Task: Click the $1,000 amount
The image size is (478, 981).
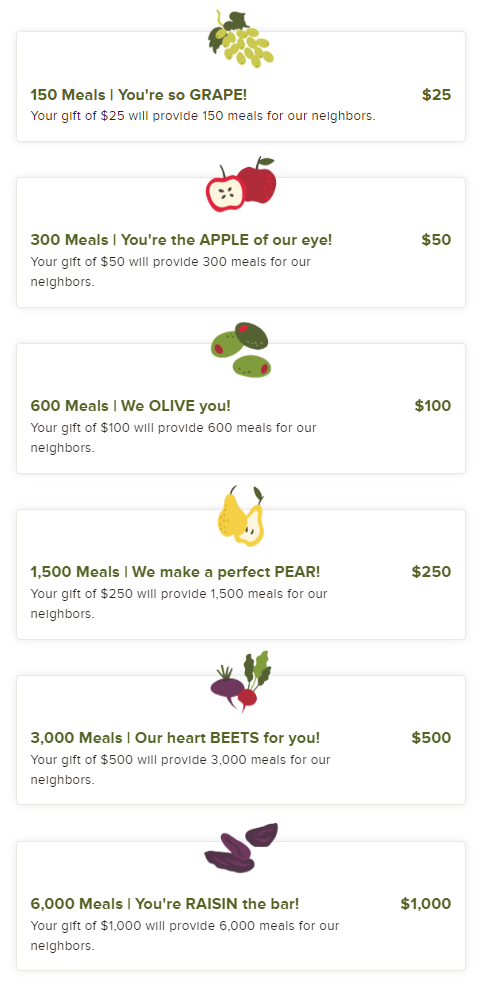Action: pyautogui.click(x=425, y=904)
